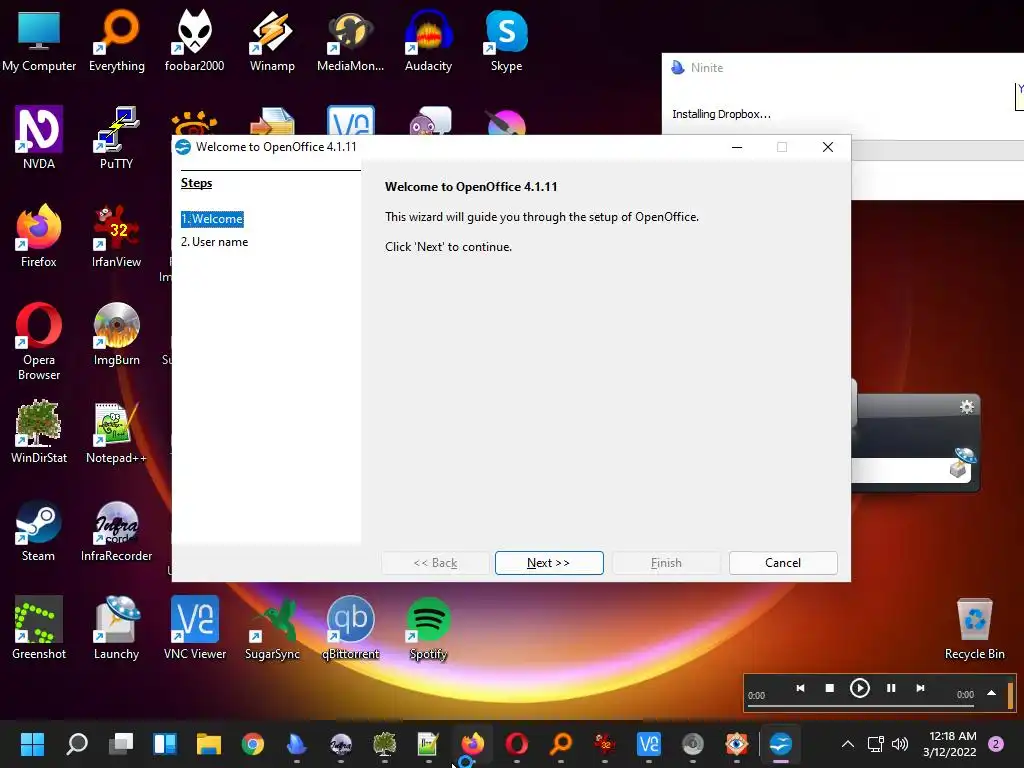Select SugarSync desktop icon

coord(272,628)
